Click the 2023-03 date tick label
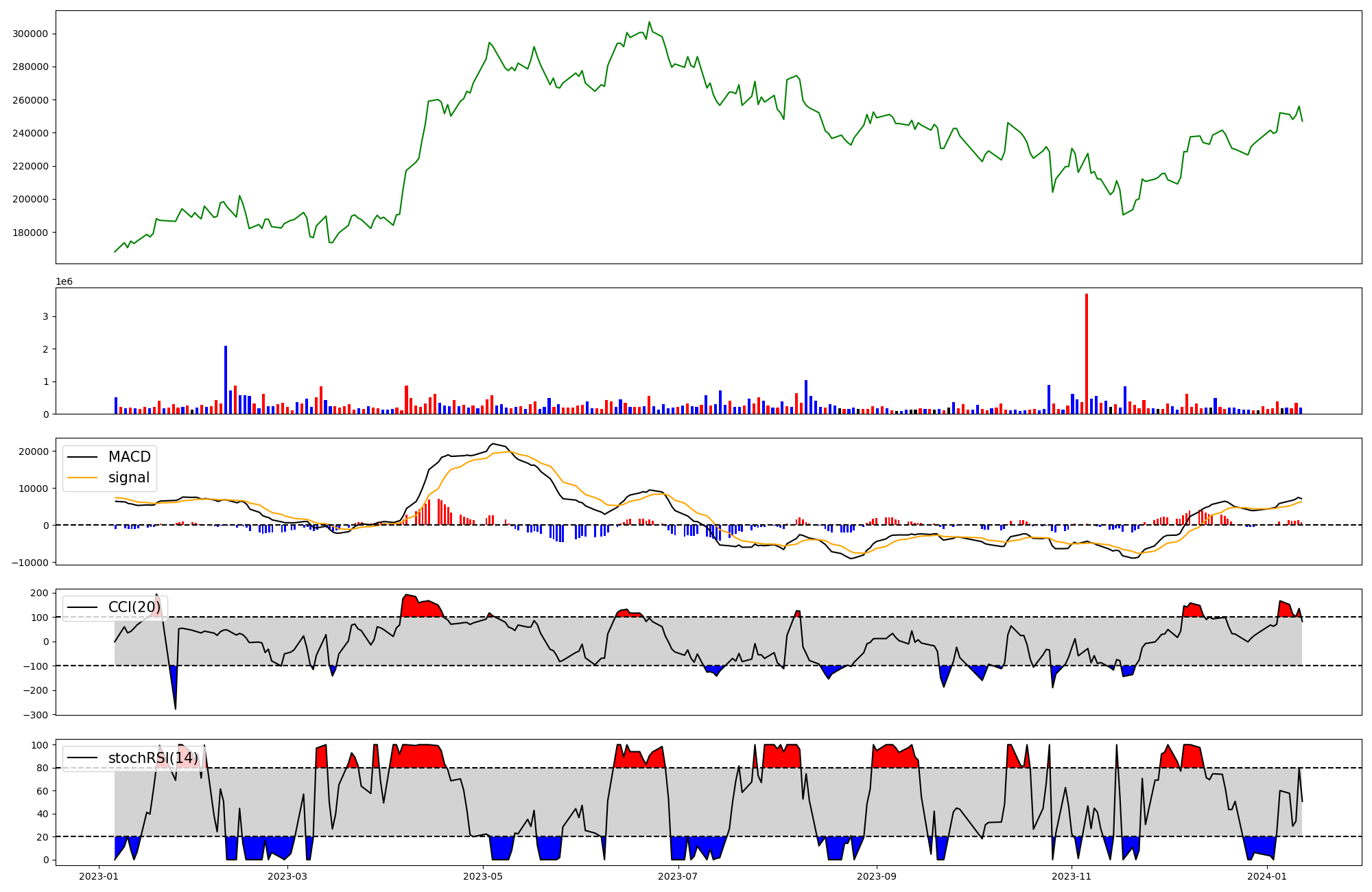The width and height of the screenshot is (1372, 892). pyautogui.click(x=288, y=876)
